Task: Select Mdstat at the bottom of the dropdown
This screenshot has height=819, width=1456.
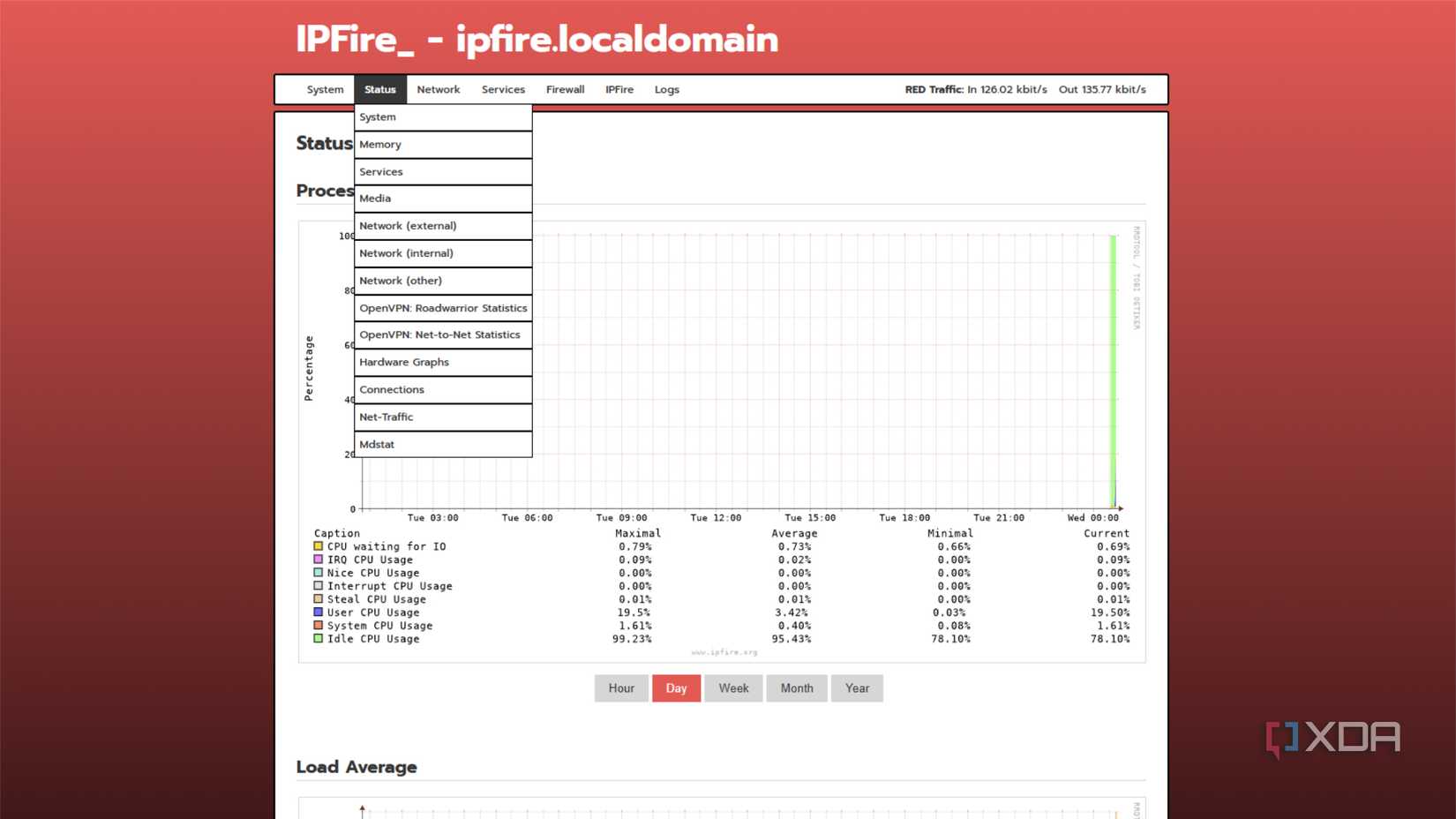Action: tap(377, 444)
